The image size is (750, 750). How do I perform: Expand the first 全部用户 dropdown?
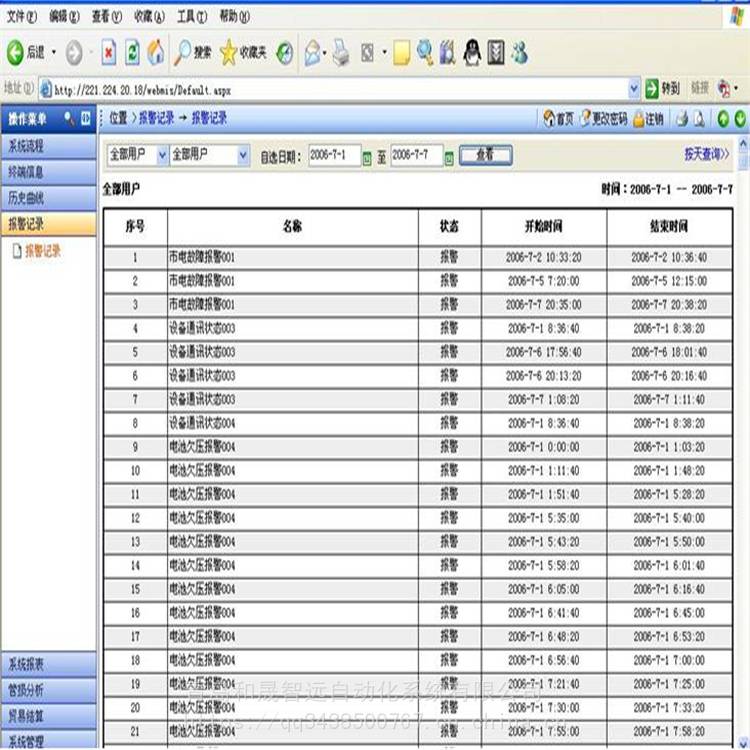coord(162,155)
